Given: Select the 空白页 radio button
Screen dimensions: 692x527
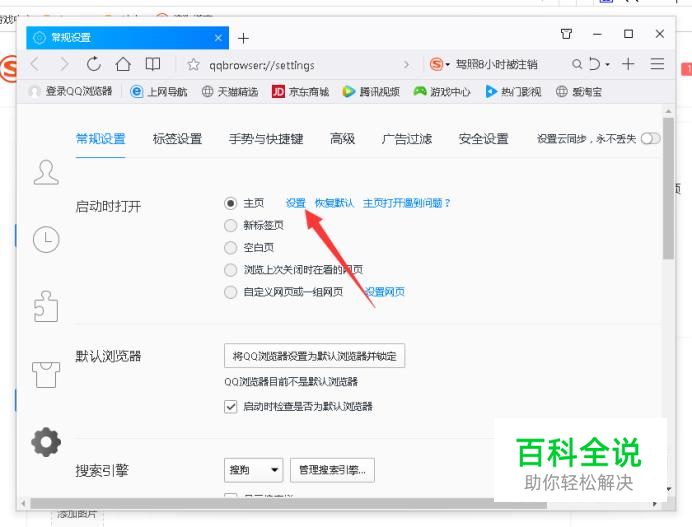Looking at the screenshot, I should [x=230, y=248].
